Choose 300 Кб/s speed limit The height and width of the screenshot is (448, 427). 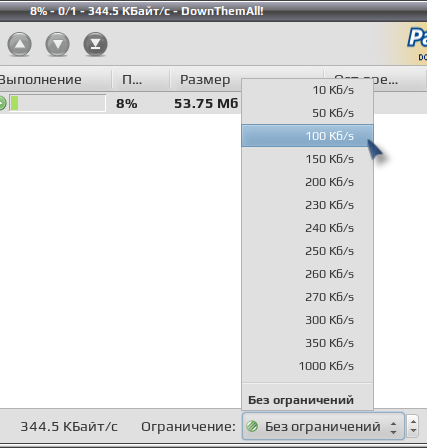pos(307,320)
